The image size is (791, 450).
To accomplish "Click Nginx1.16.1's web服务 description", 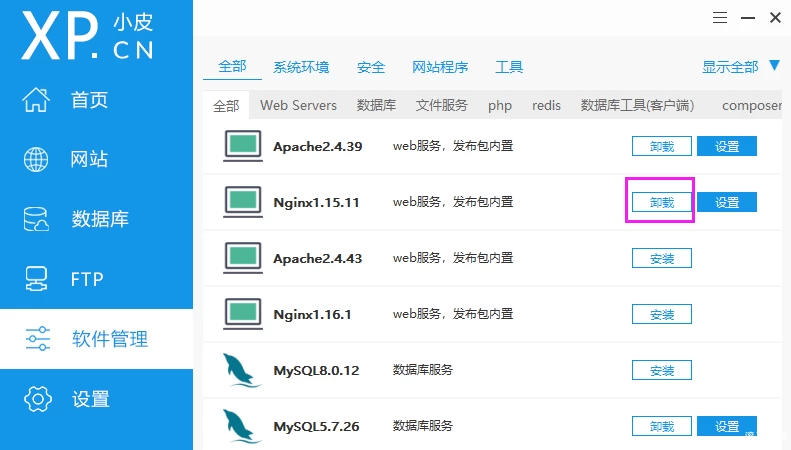I will point(453,314).
